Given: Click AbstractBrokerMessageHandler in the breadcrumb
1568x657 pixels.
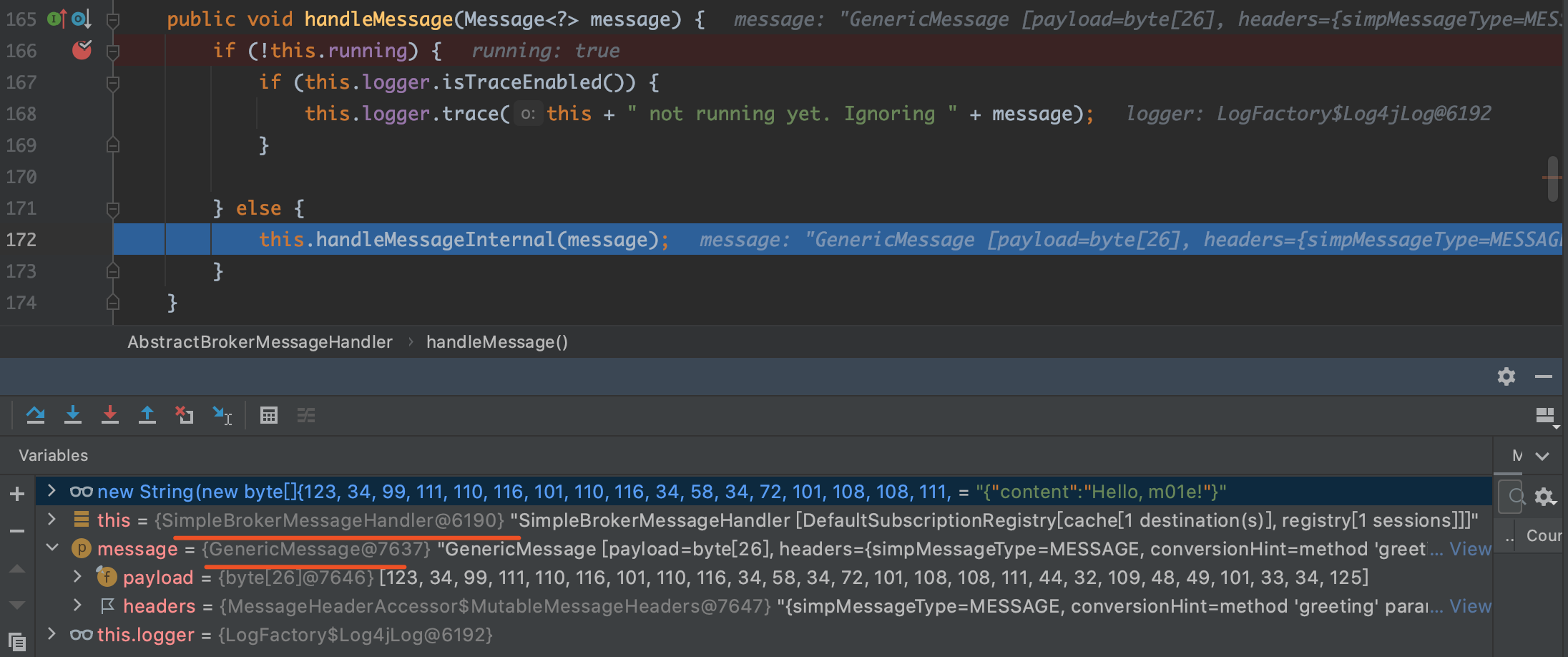Looking at the screenshot, I should point(260,342).
